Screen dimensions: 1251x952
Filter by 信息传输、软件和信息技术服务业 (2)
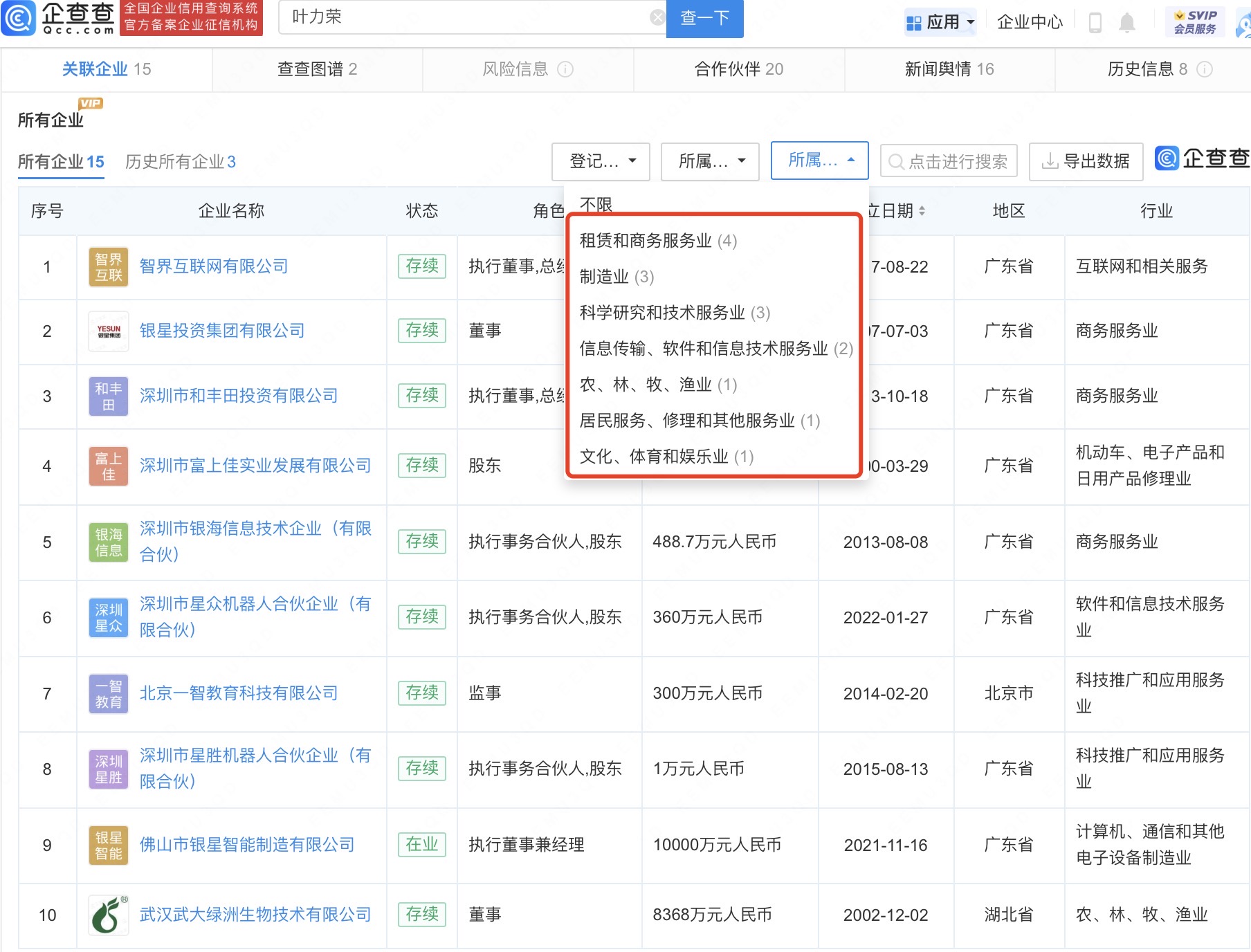pyautogui.click(x=716, y=349)
